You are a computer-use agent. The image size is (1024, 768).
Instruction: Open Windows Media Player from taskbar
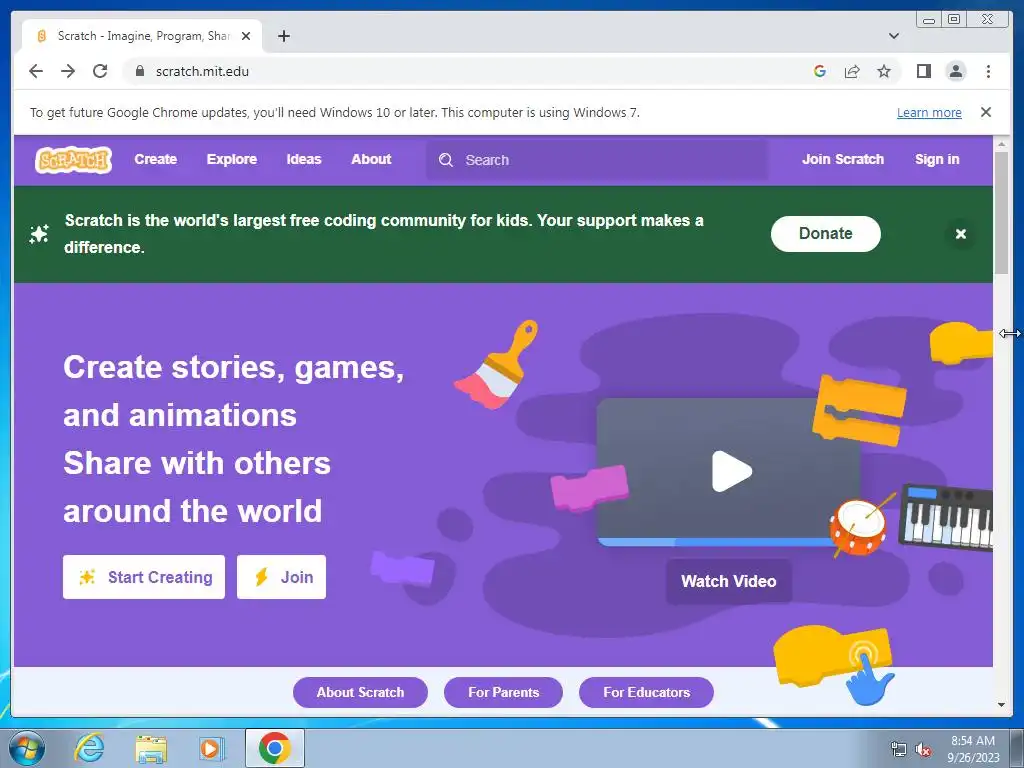coord(211,748)
